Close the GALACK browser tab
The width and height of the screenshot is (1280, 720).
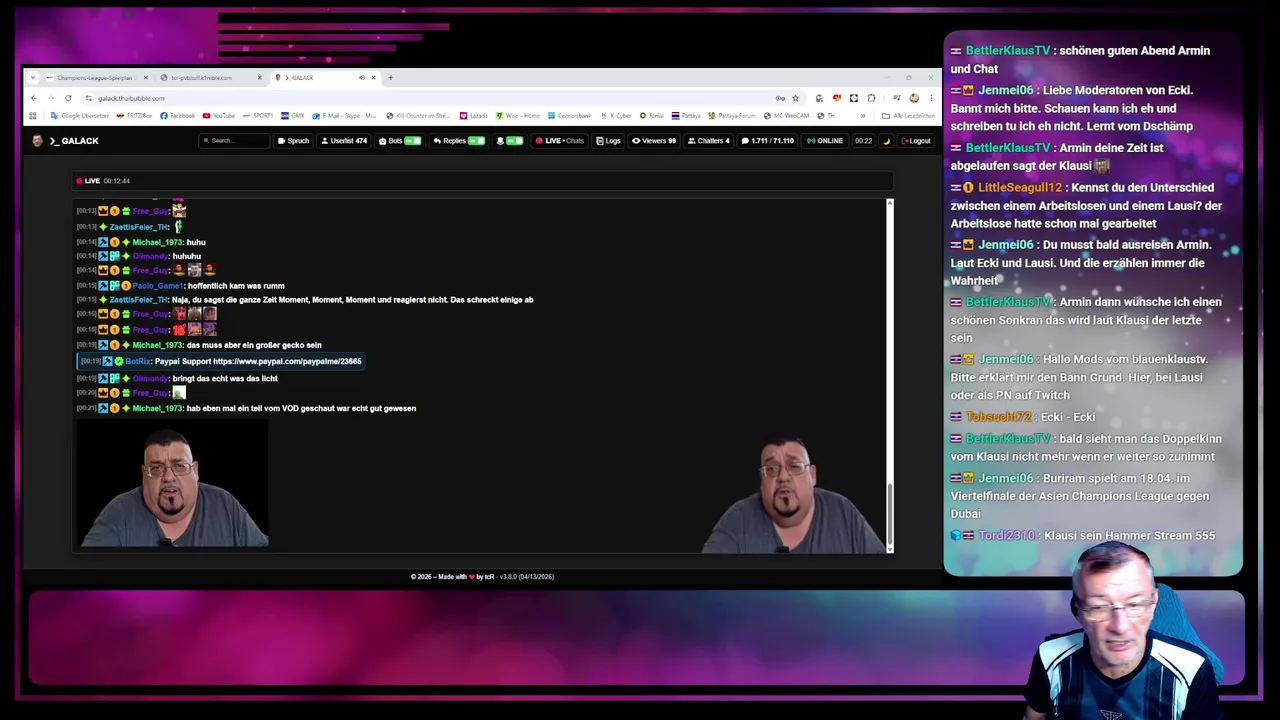click(374, 78)
